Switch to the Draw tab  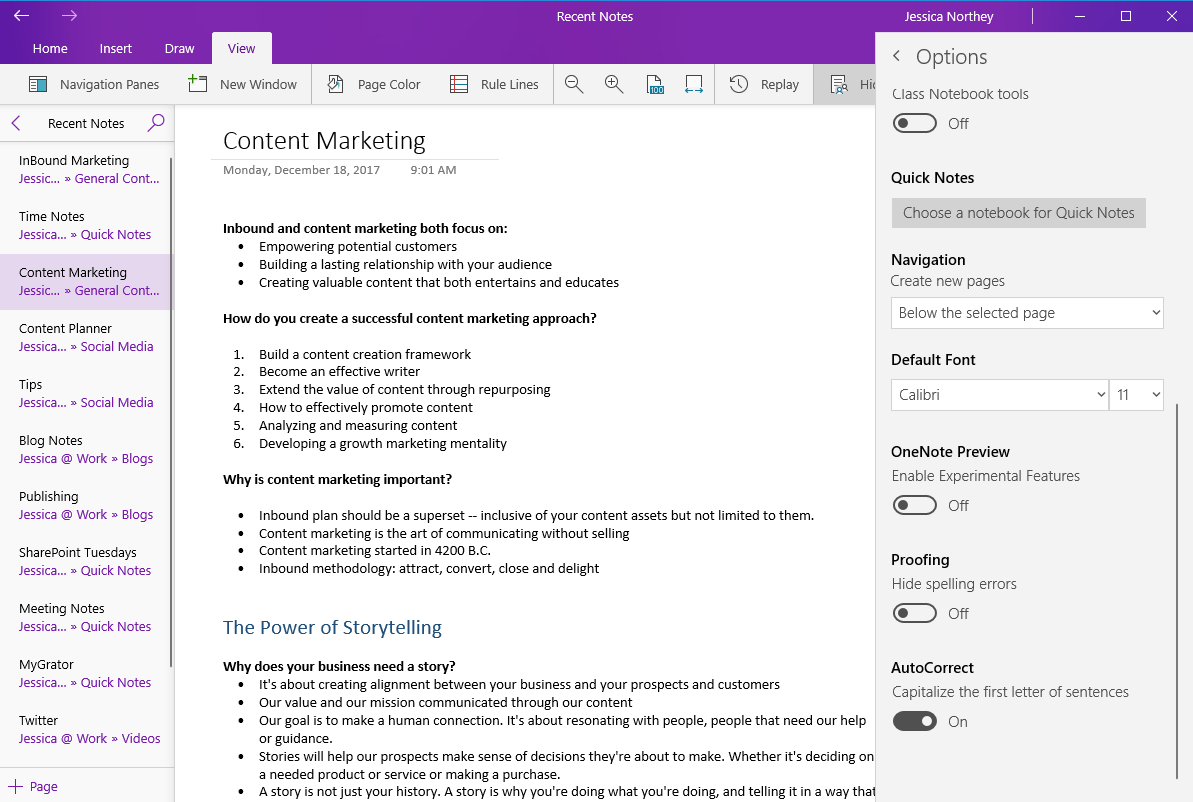tap(179, 47)
